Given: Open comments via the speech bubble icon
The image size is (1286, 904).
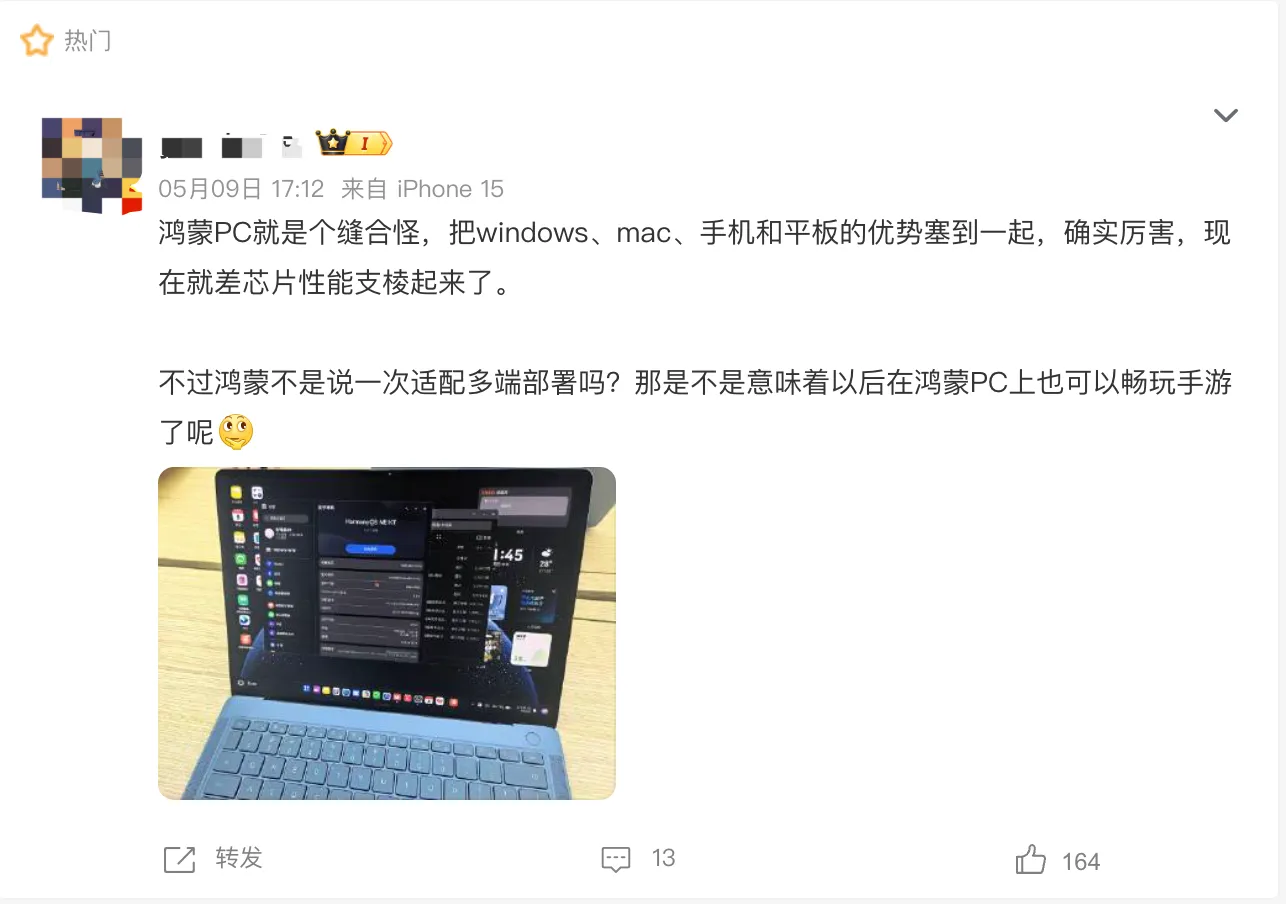Looking at the screenshot, I should [x=616, y=859].
